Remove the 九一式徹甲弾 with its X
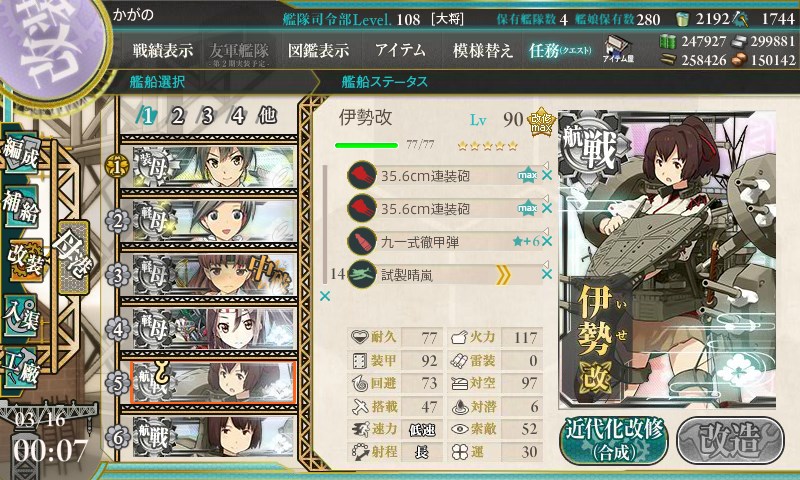This screenshot has width=800, height=480. pyautogui.click(x=546, y=241)
